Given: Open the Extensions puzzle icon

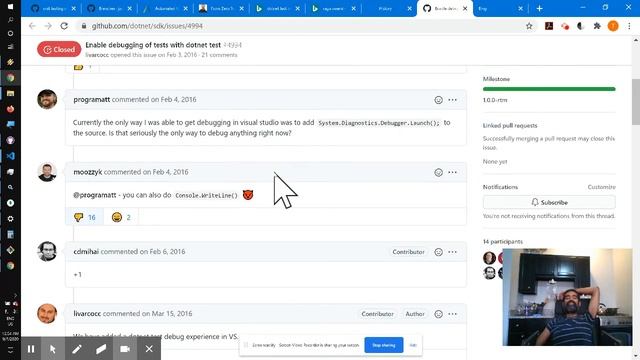Looking at the screenshot, I should (597, 26).
